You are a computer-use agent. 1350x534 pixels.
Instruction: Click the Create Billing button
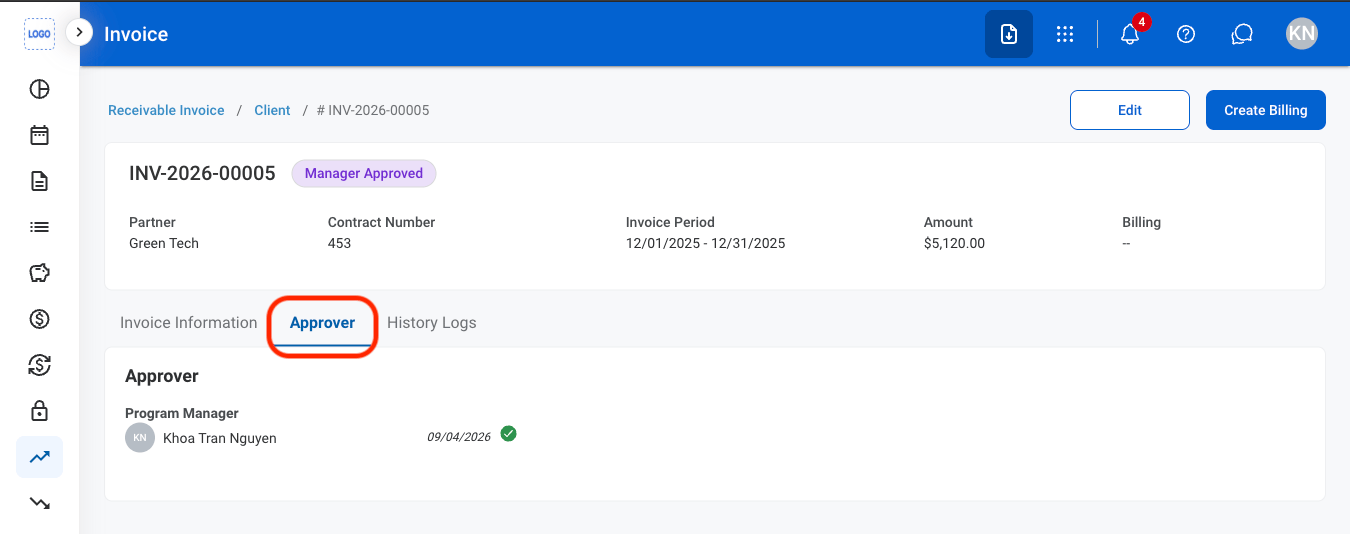[1266, 110]
